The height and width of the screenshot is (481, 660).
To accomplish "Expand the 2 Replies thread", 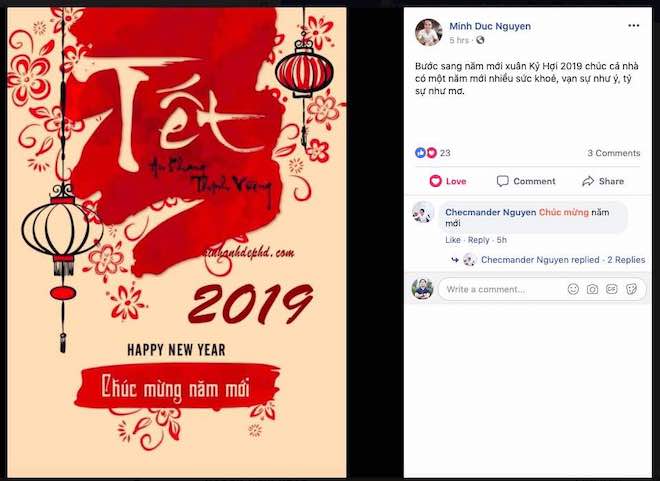I will point(626,260).
